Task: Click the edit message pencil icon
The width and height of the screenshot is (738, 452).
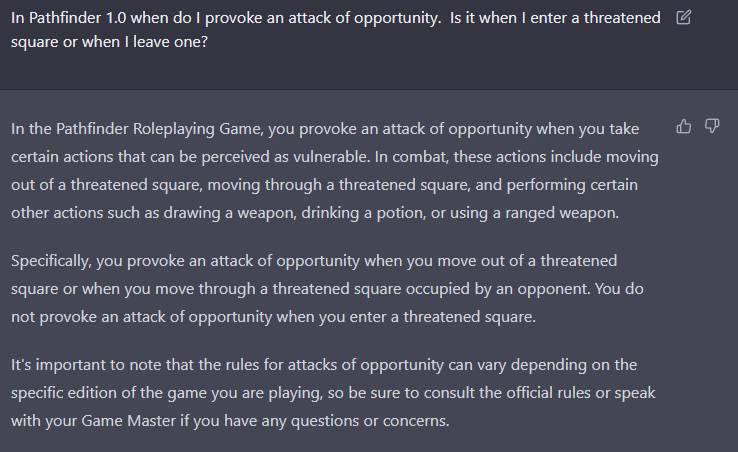Action: [x=683, y=17]
